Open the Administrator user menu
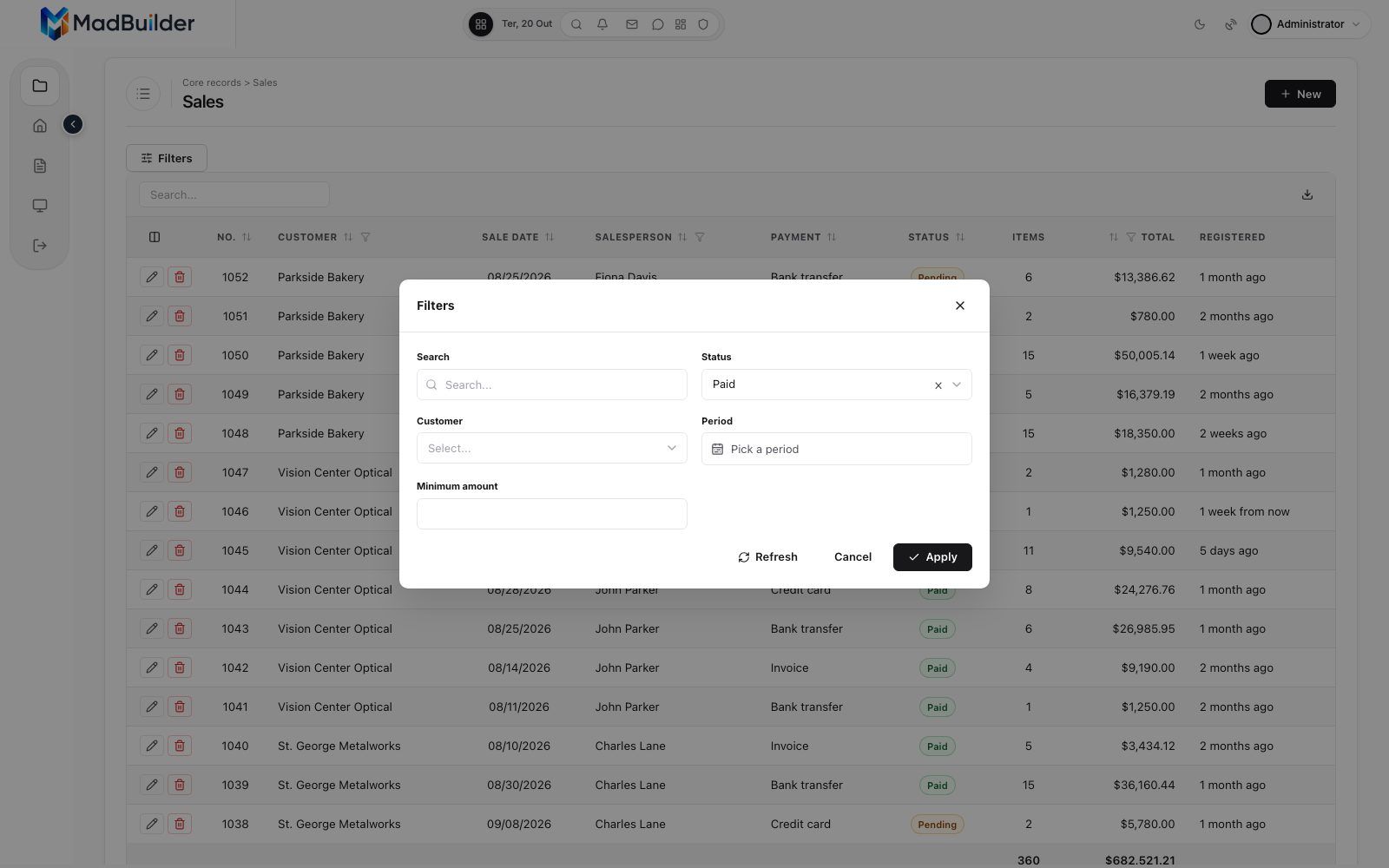The height and width of the screenshot is (868, 1389). click(1309, 24)
